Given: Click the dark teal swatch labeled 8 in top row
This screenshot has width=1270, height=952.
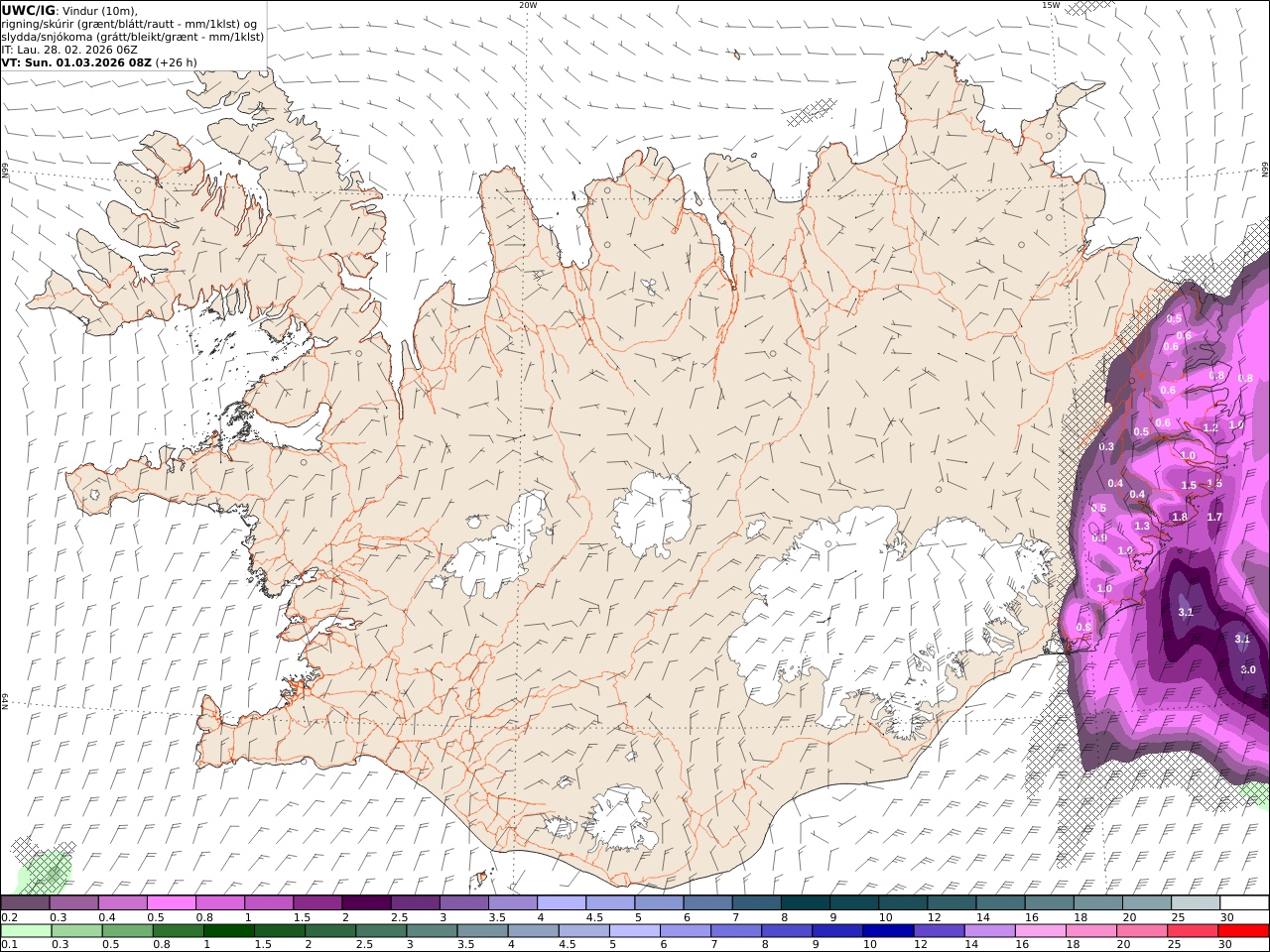Looking at the screenshot, I should (x=806, y=902).
